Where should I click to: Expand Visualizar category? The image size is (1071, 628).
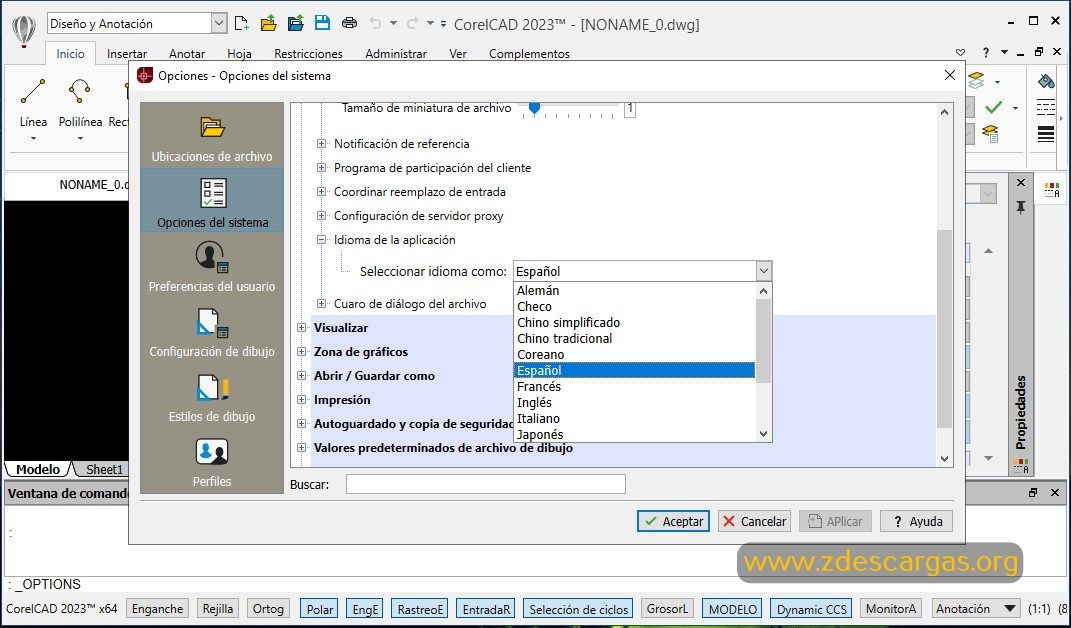point(301,328)
